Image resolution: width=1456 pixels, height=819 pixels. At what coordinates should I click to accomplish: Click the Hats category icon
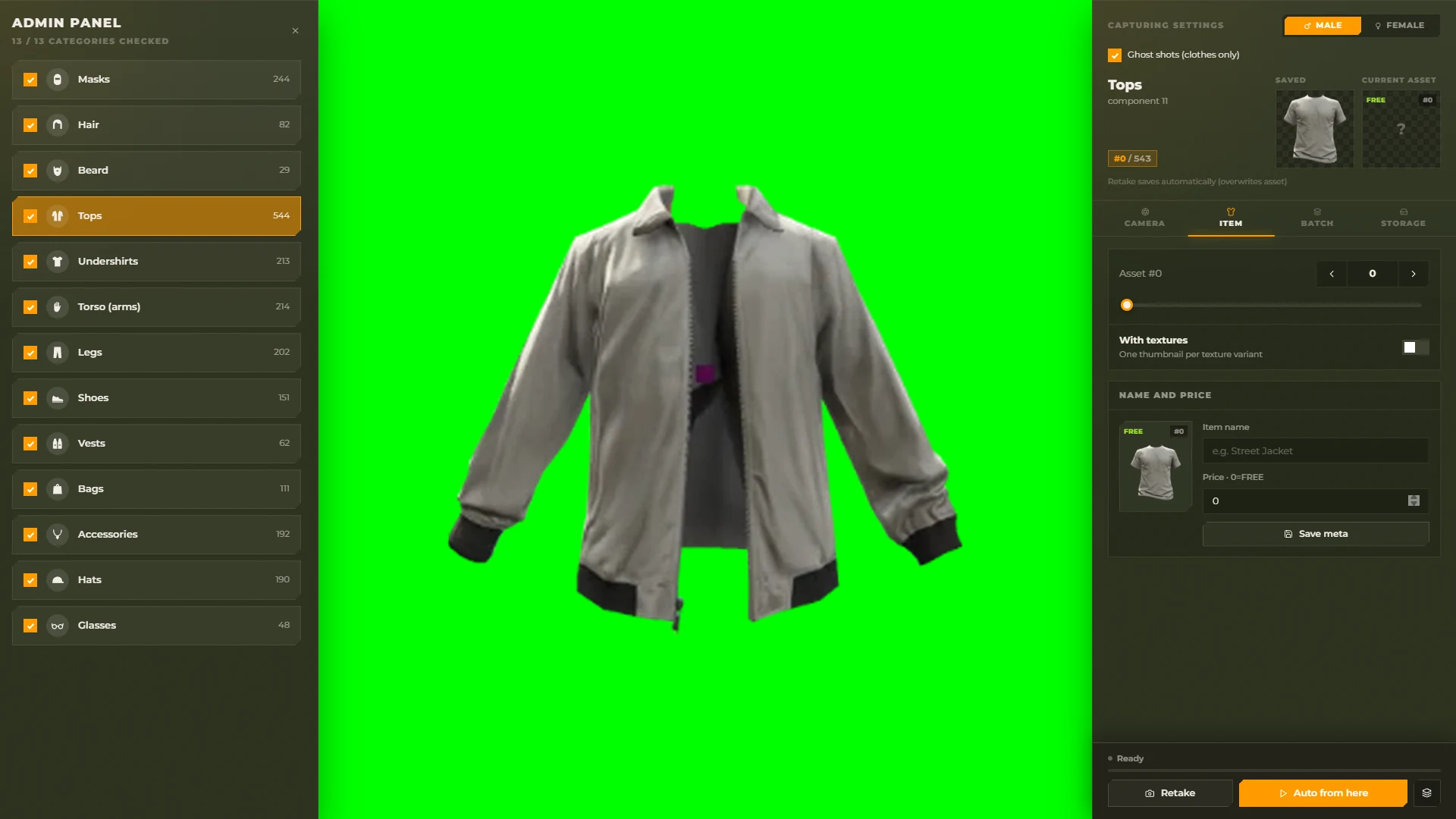click(x=58, y=580)
